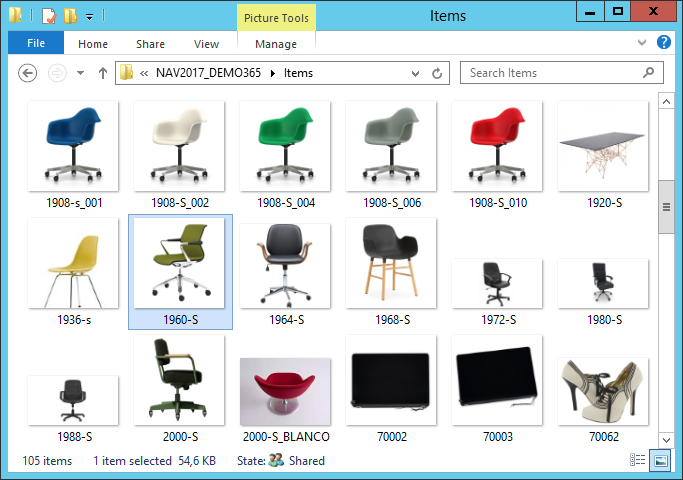This screenshot has width=683, height=480.
Task: Select the table thumbnail 1920-S
Action: 603,146
